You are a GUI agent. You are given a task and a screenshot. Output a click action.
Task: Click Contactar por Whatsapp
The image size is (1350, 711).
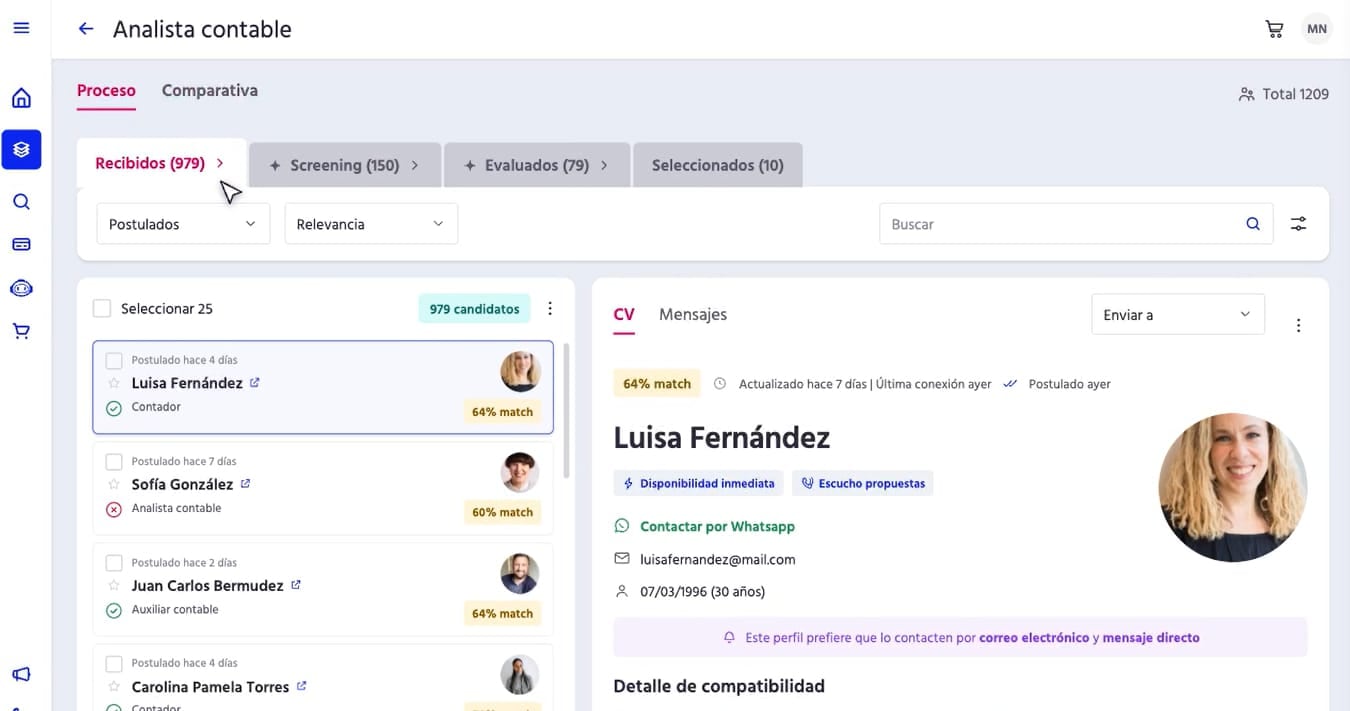(718, 526)
